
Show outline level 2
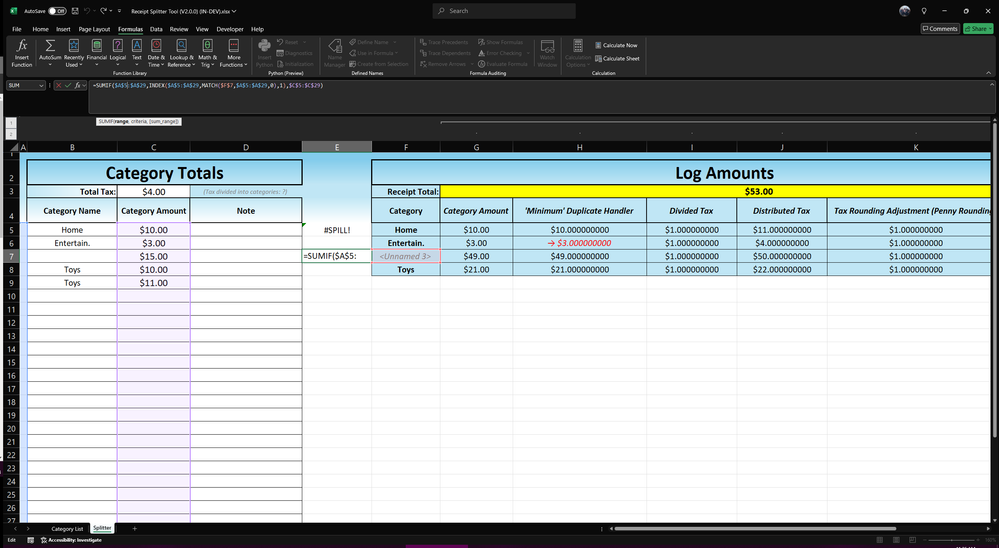click(x=11, y=134)
